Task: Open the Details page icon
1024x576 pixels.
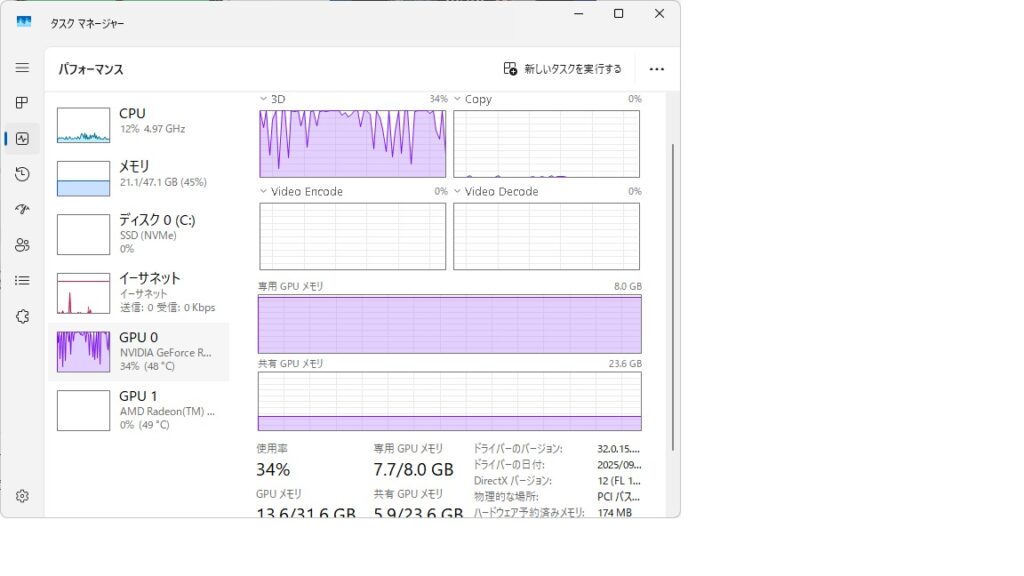Action: click(22, 281)
